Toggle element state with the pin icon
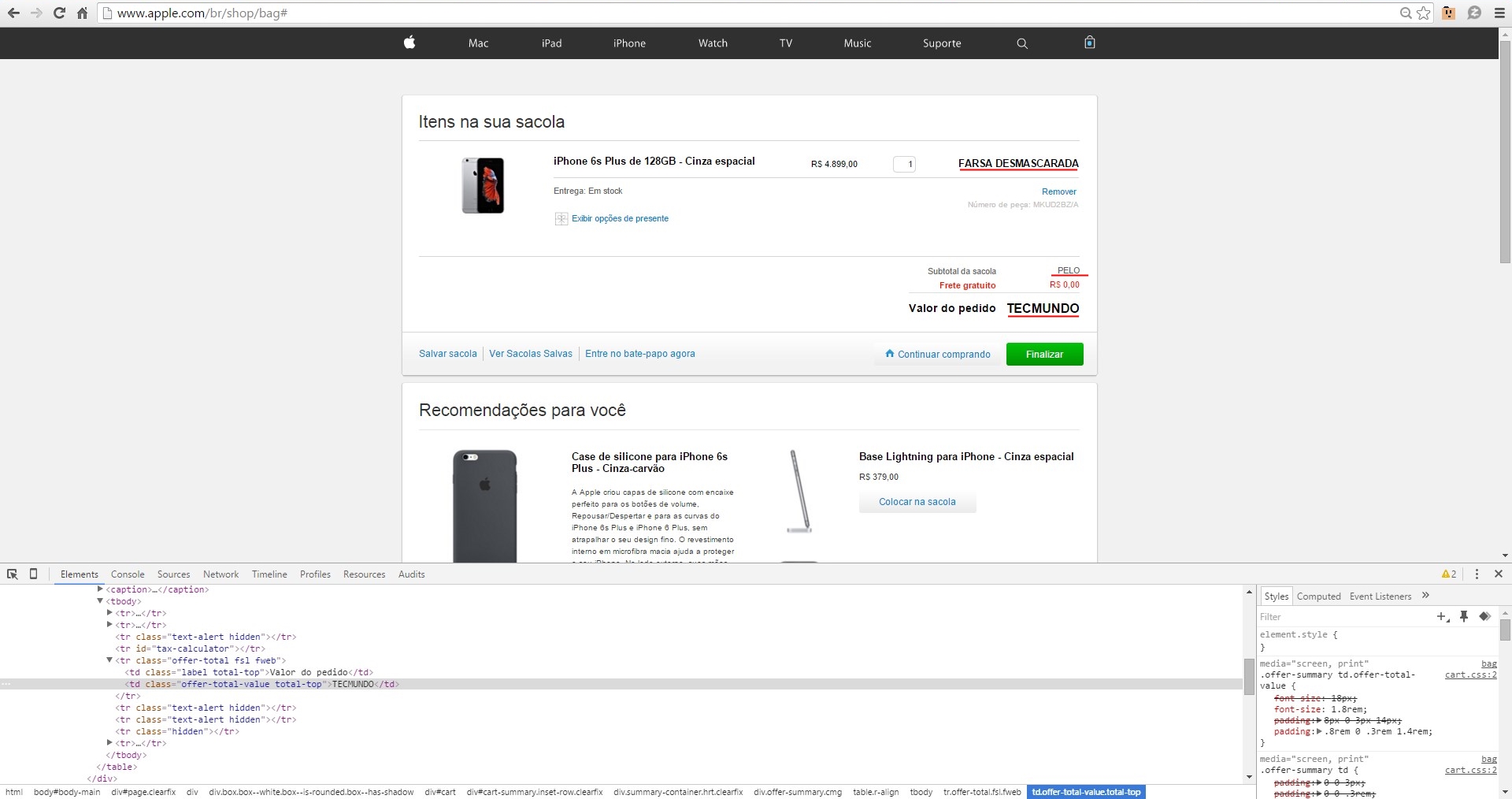Viewport: 1512px width, 799px height. pos(1464,616)
